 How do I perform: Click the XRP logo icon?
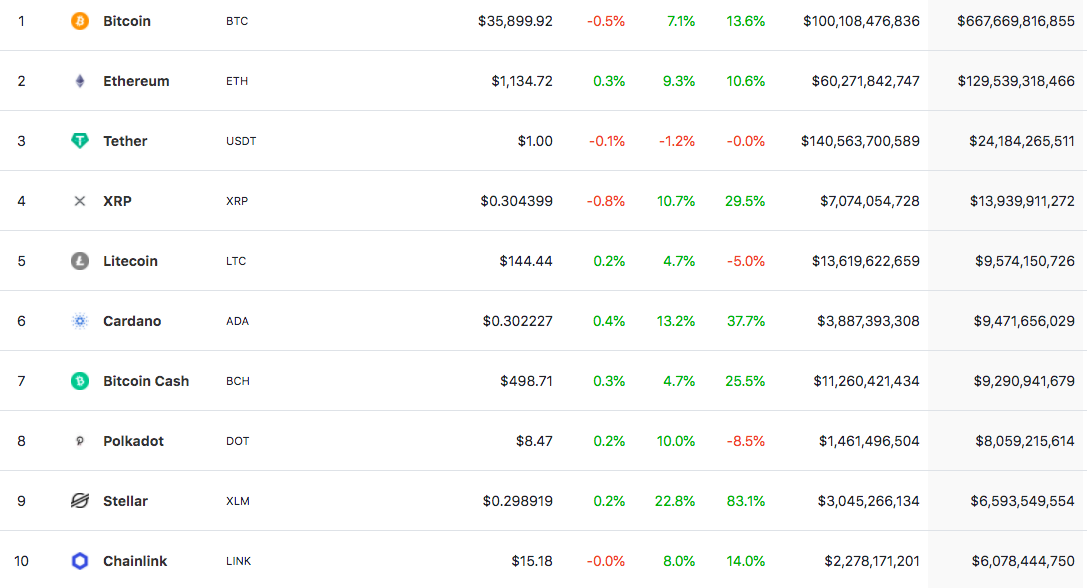click(80, 201)
